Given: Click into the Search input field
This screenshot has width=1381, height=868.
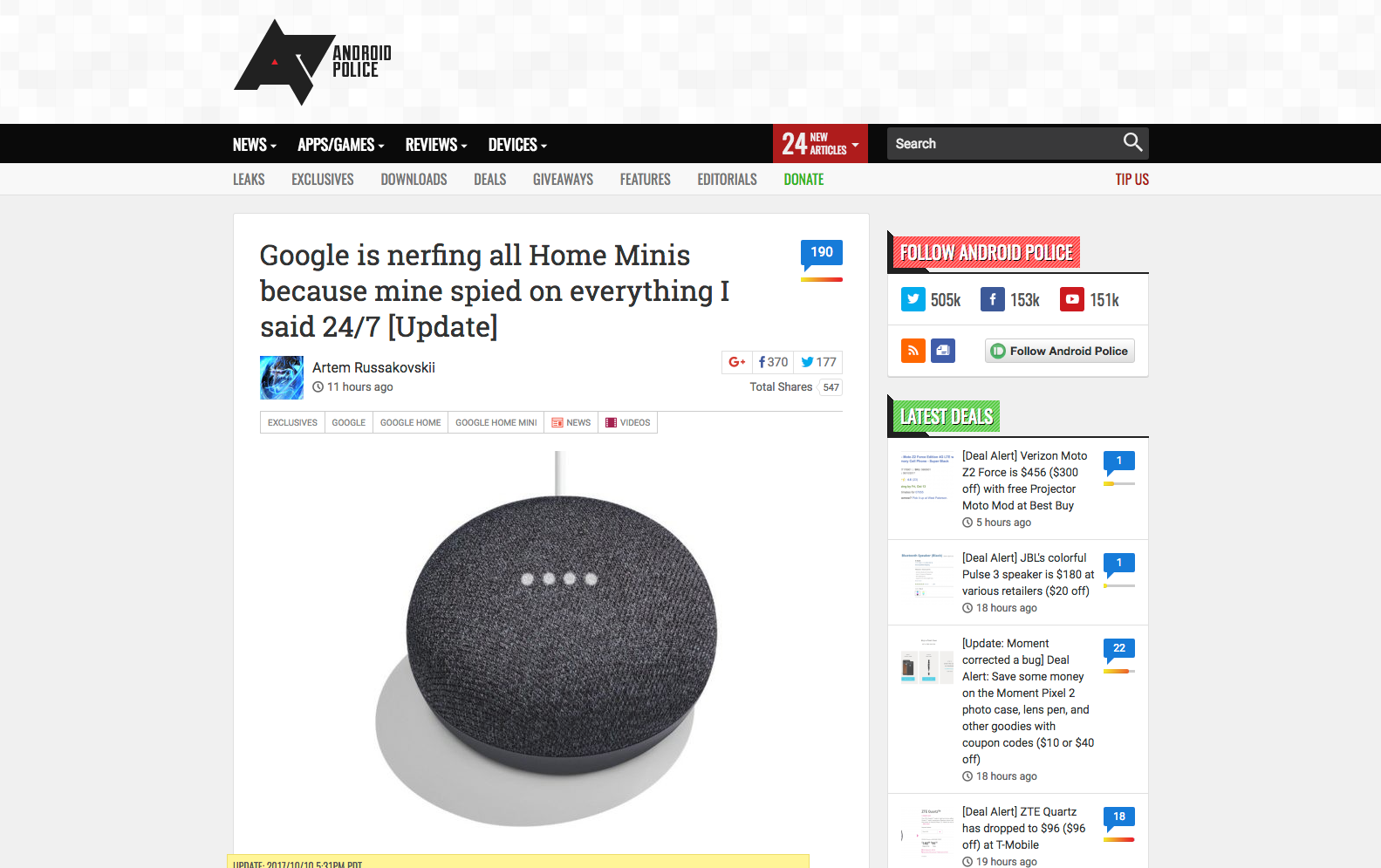Looking at the screenshot, I should [x=1003, y=144].
